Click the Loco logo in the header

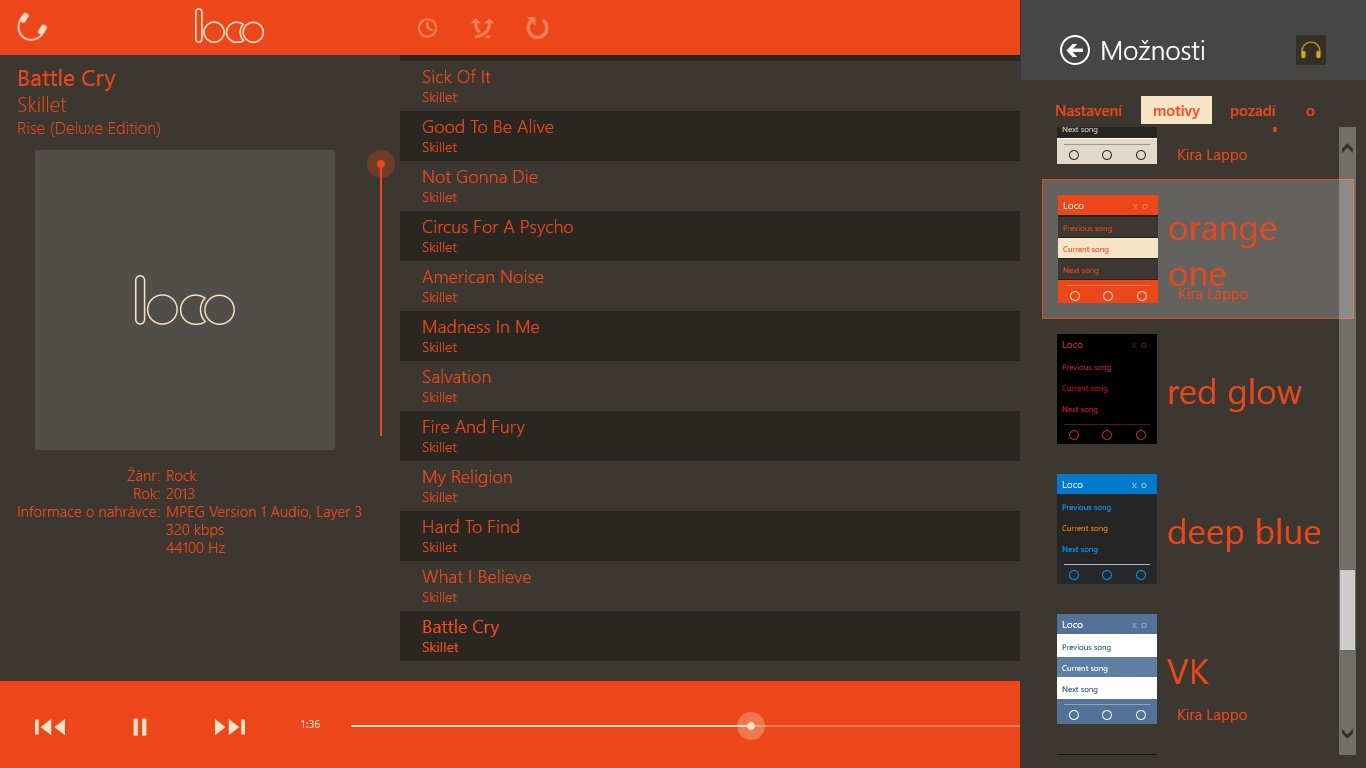click(x=229, y=27)
